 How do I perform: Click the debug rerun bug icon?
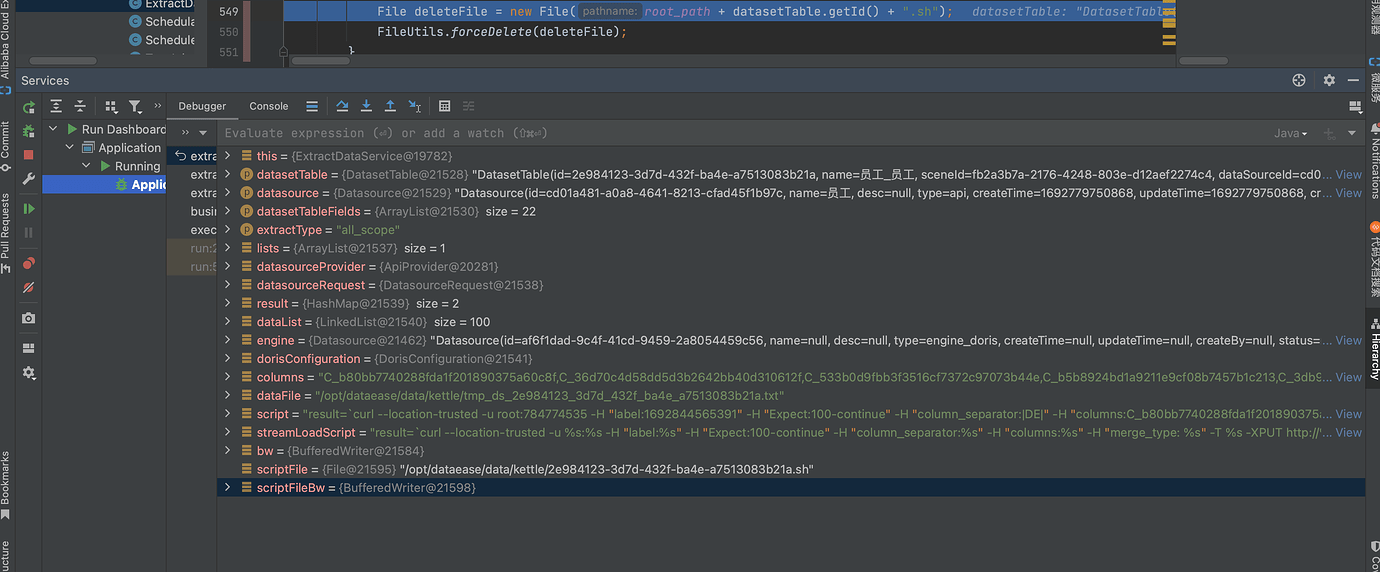[29, 130]
